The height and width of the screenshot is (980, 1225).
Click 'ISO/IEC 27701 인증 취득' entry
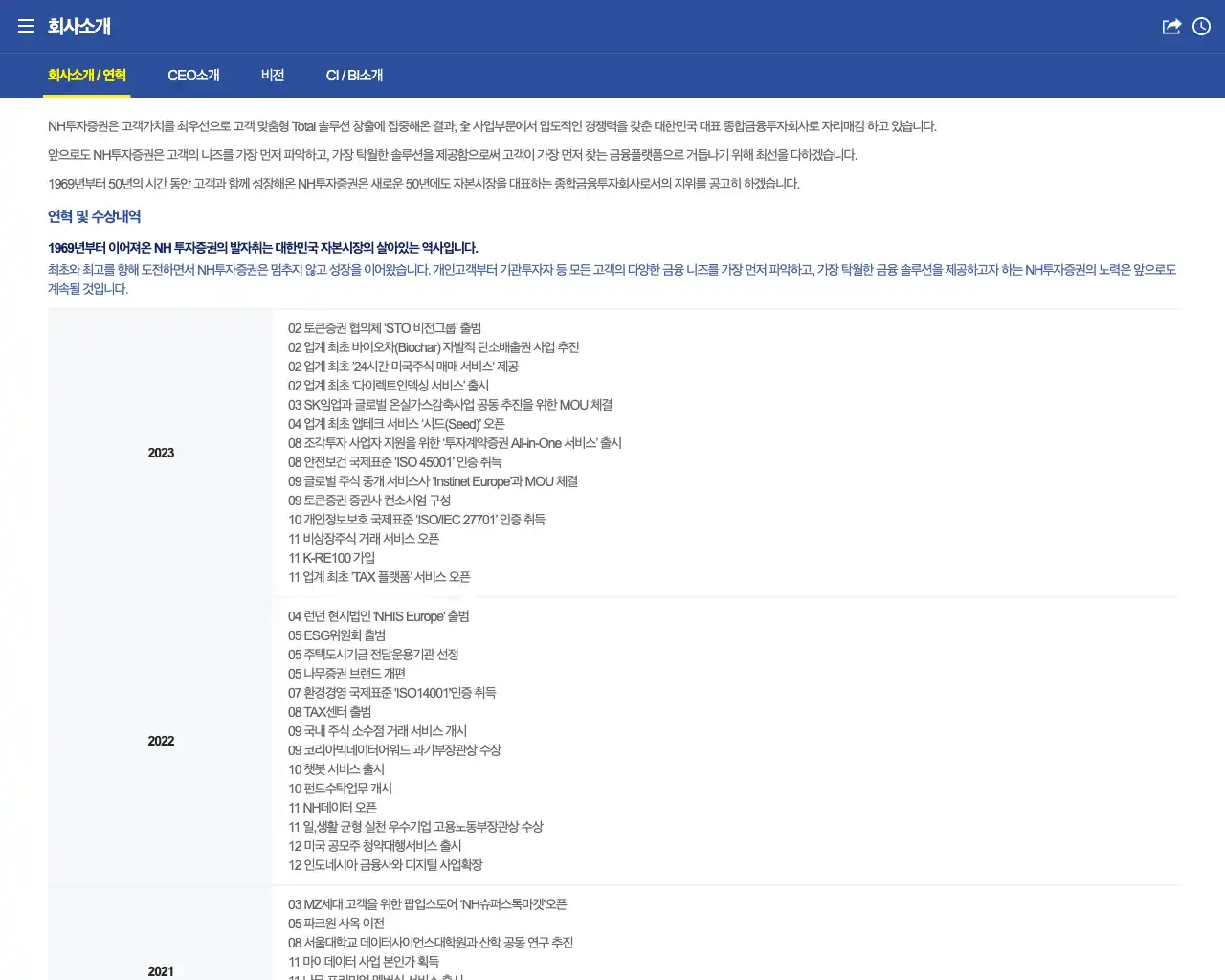click(x=416, y=520)
